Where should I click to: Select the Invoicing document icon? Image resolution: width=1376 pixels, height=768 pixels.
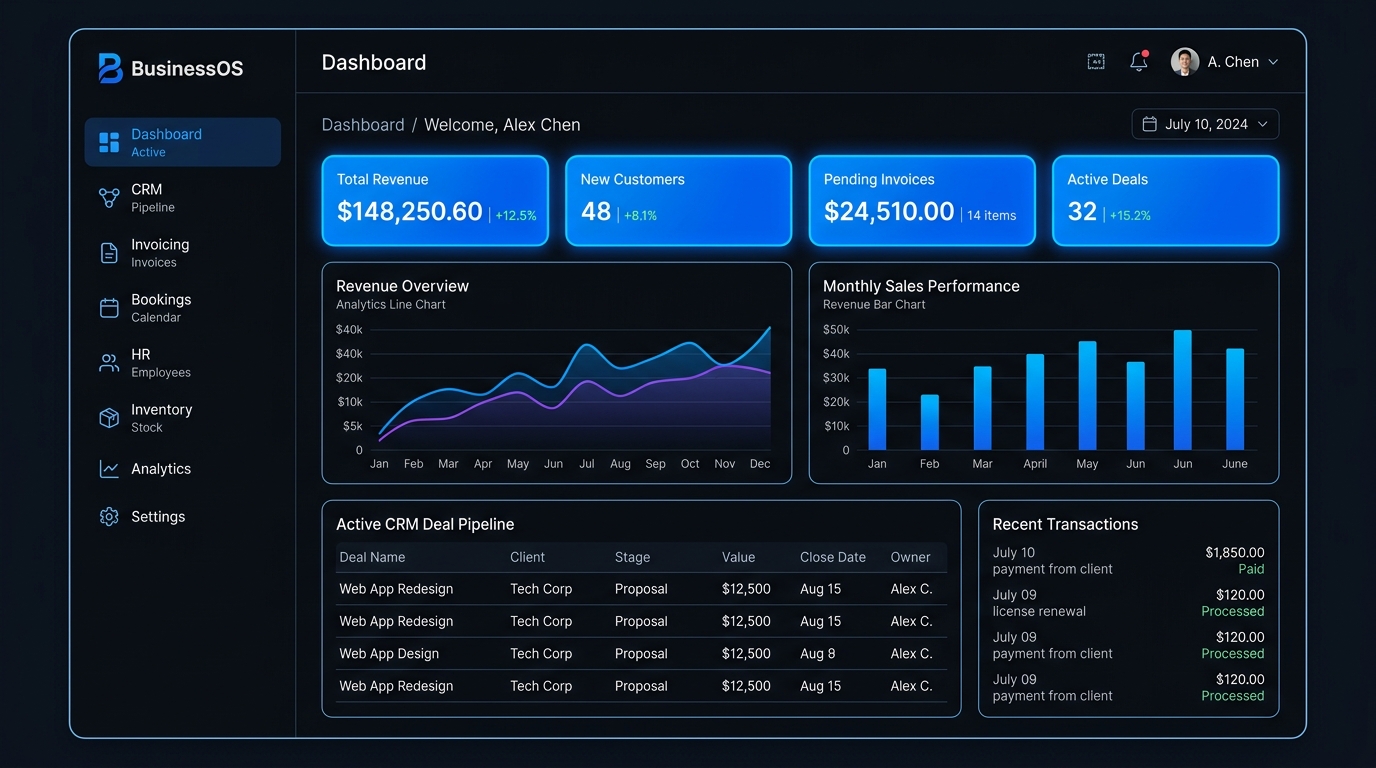[x=109, y=252]
